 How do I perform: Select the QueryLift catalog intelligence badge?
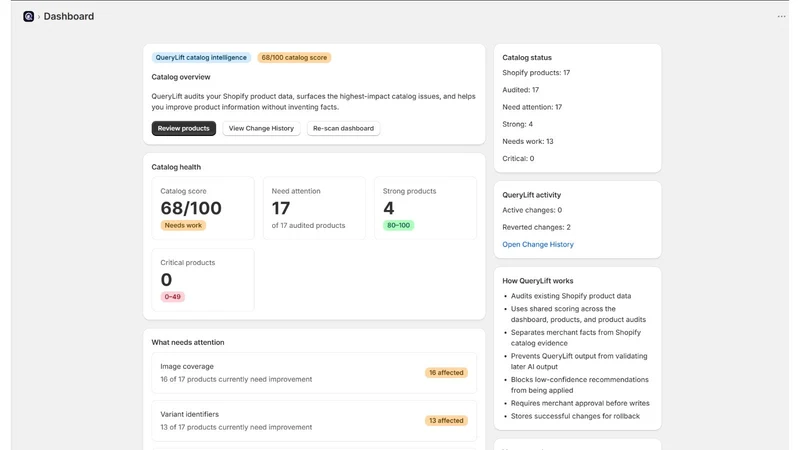click(201, 58)
